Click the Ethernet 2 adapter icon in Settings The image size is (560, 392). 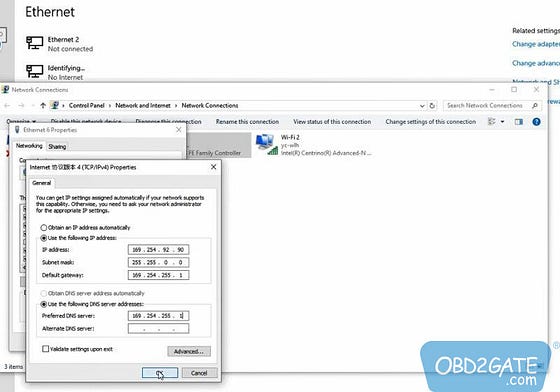point(35,43)
